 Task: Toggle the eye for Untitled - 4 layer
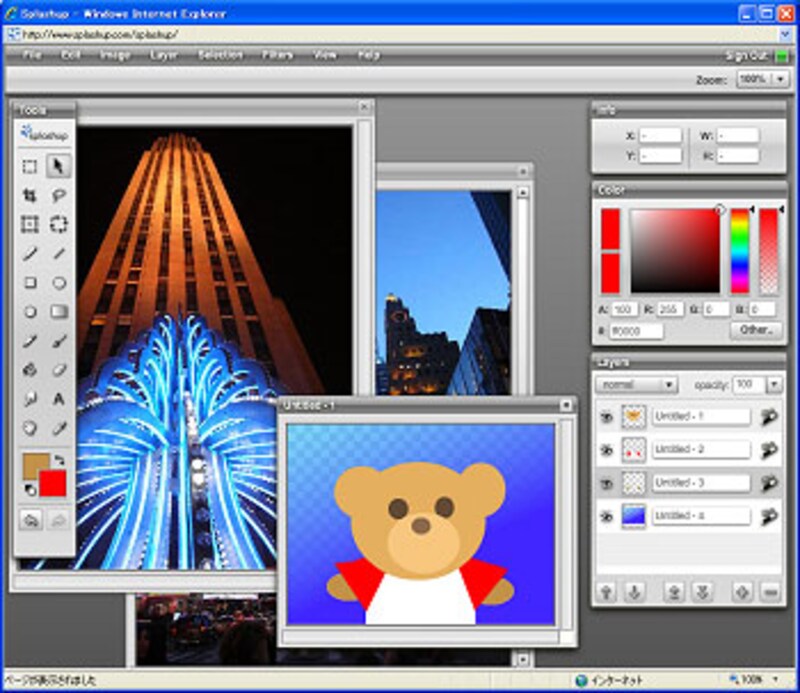[606, 516]
